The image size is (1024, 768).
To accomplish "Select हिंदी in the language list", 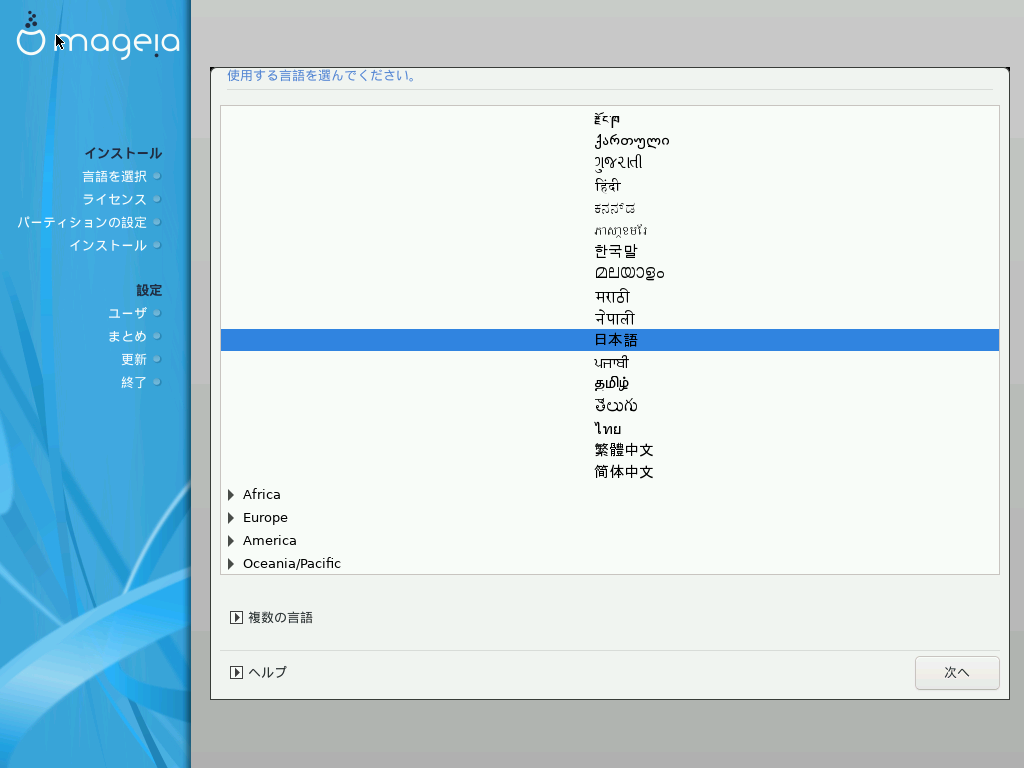I will pos(610,186).
